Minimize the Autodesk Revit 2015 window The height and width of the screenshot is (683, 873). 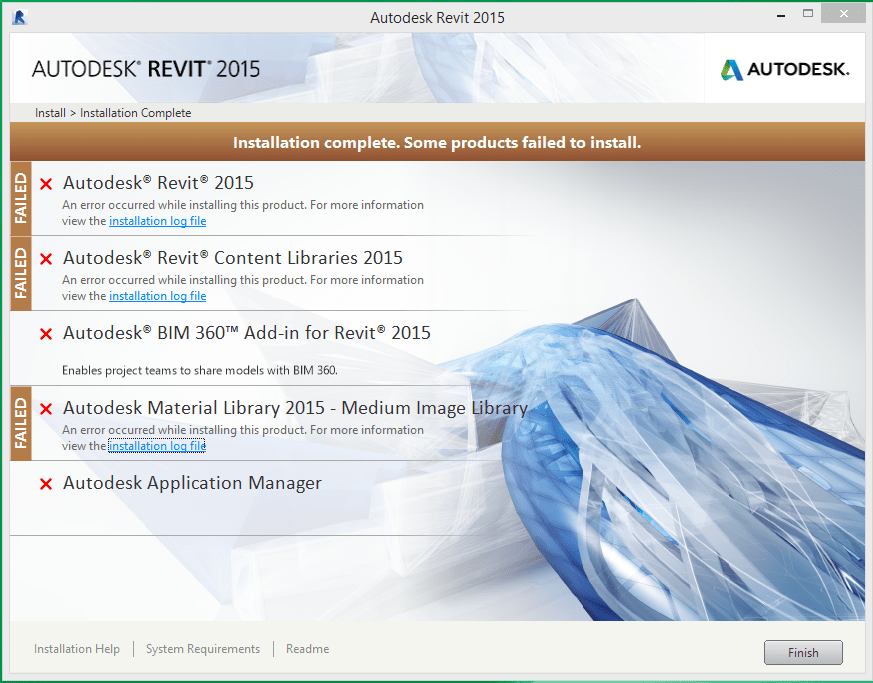coord(781,14)
